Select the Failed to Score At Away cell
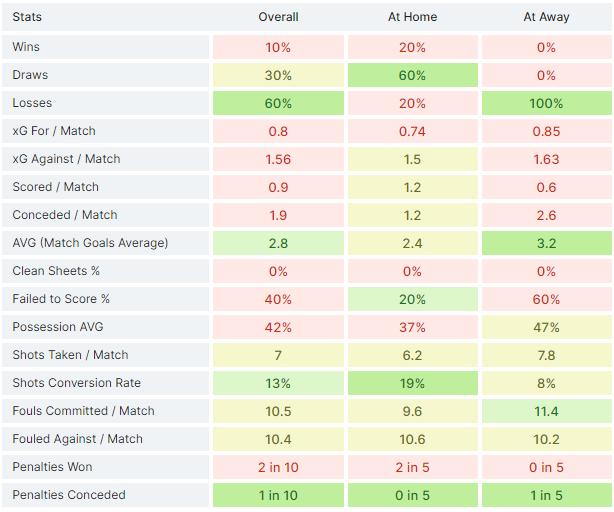The height and width of the screenshot is (512, 614). click(x=546, y=299)
